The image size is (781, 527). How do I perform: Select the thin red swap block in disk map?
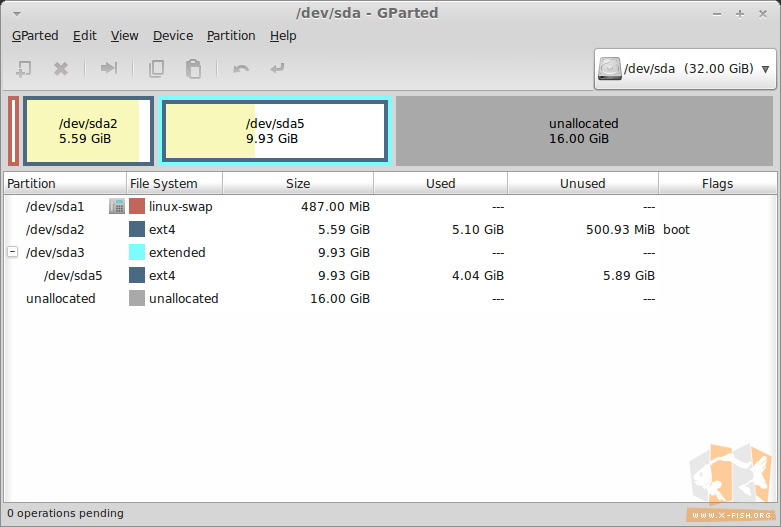click(x=13, y=131)
